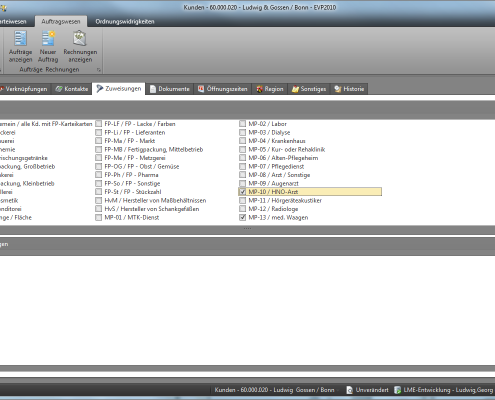Click the Unverändert status bar icon
The width and height of the screenshot is (495, 400).
pyautogui.click(x=349, y=390)
